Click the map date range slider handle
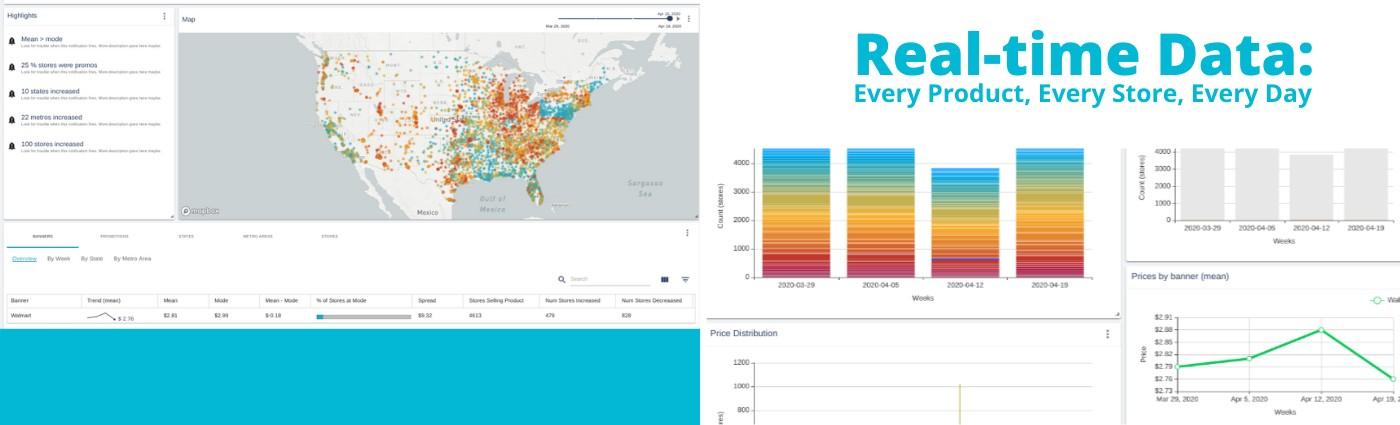Viewport: 1400px width, 425px height. tap(670, 18)
